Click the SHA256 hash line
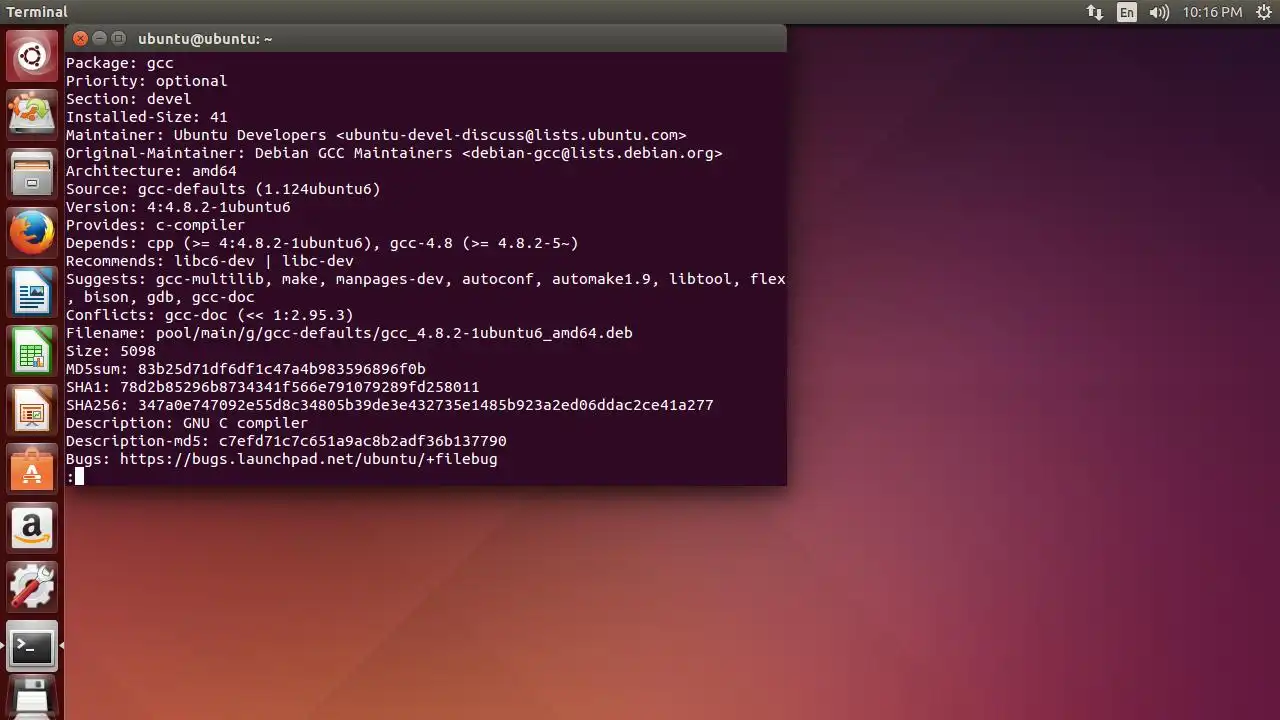1280x720 pixels. [390, 405]
